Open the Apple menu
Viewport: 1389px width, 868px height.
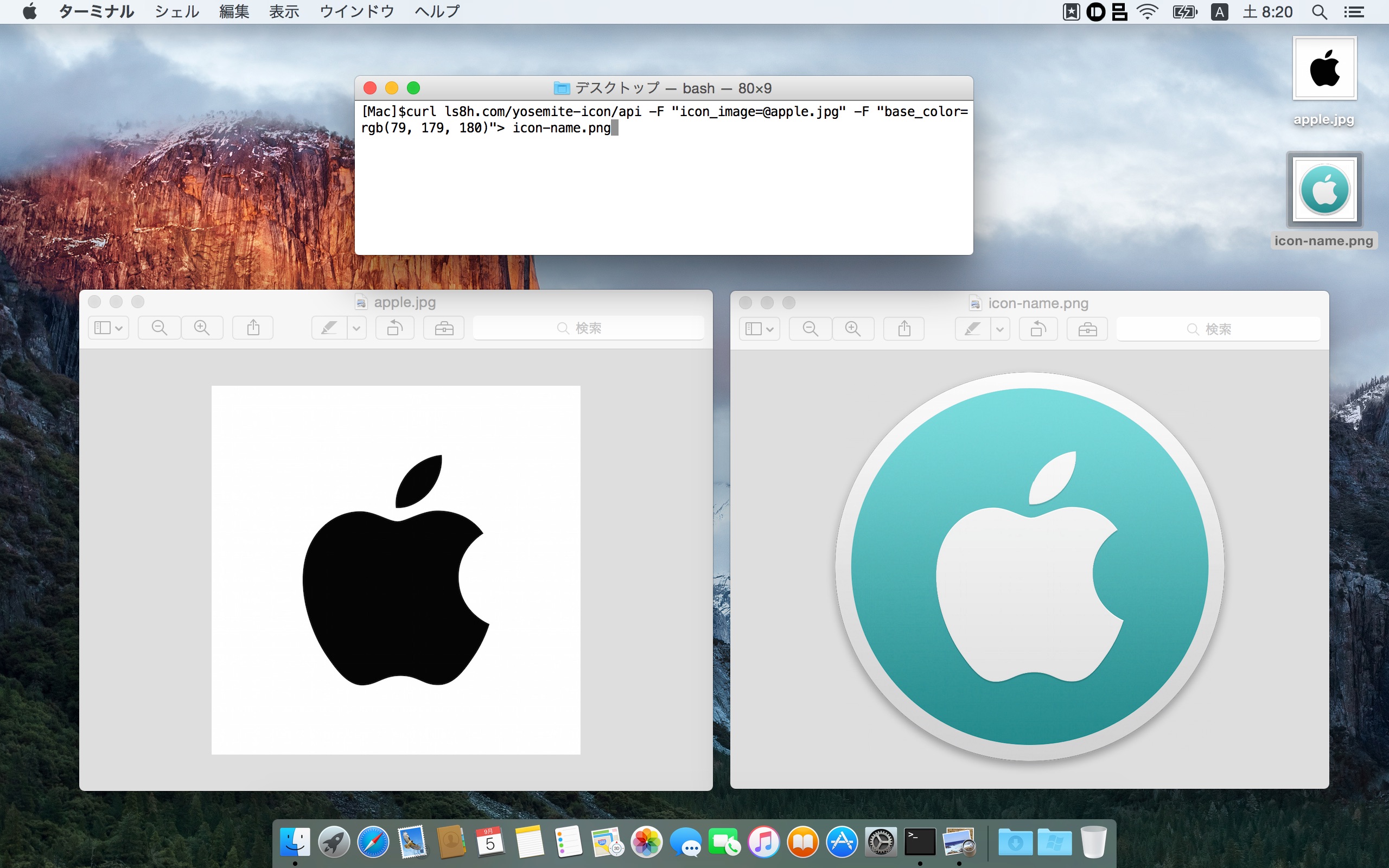point(30,11)
